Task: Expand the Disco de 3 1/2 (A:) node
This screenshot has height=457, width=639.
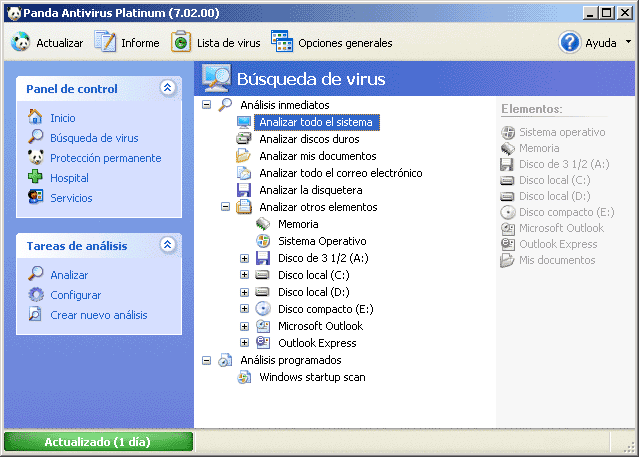Action: click(x=244, y=258)
